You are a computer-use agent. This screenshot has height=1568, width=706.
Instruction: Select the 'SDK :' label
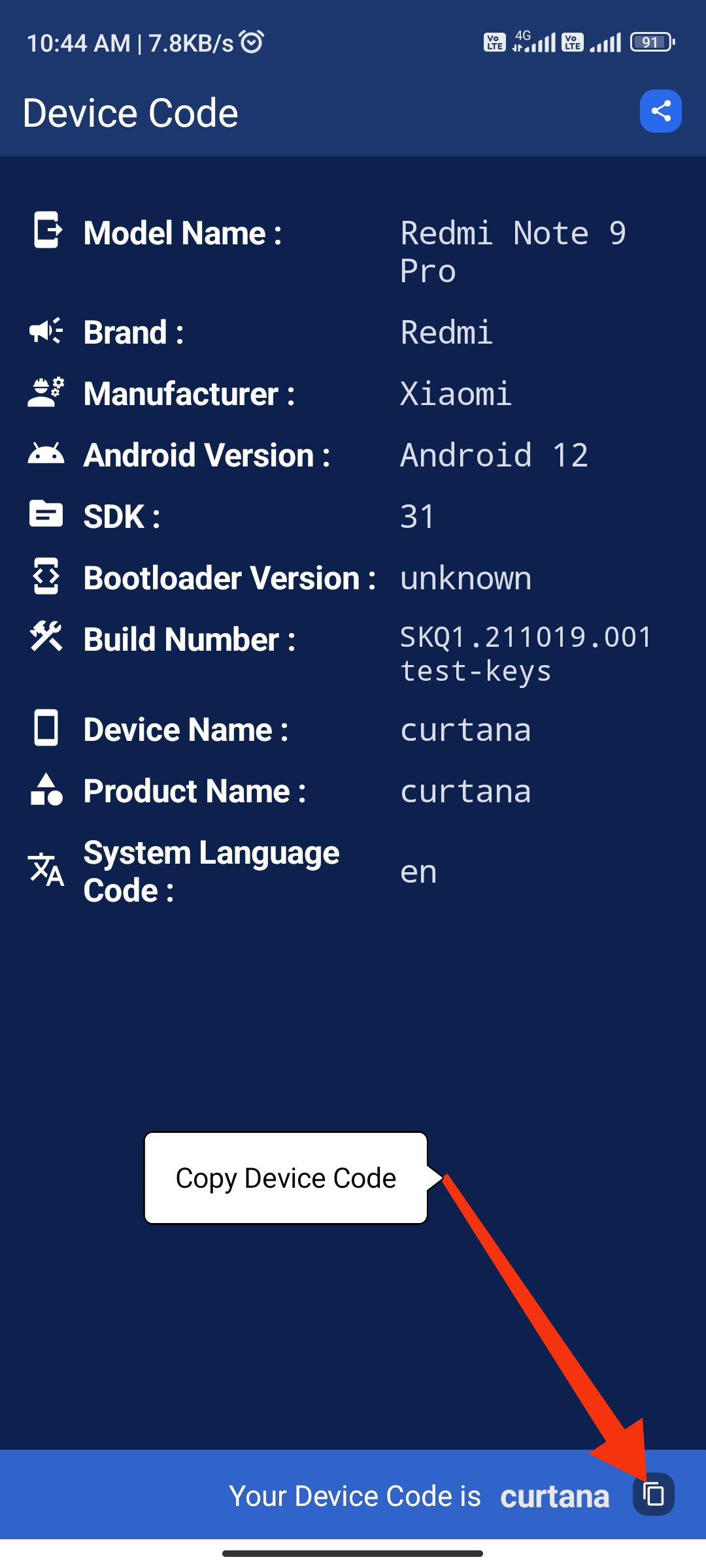pyautogui.click(x=122, y=516)
